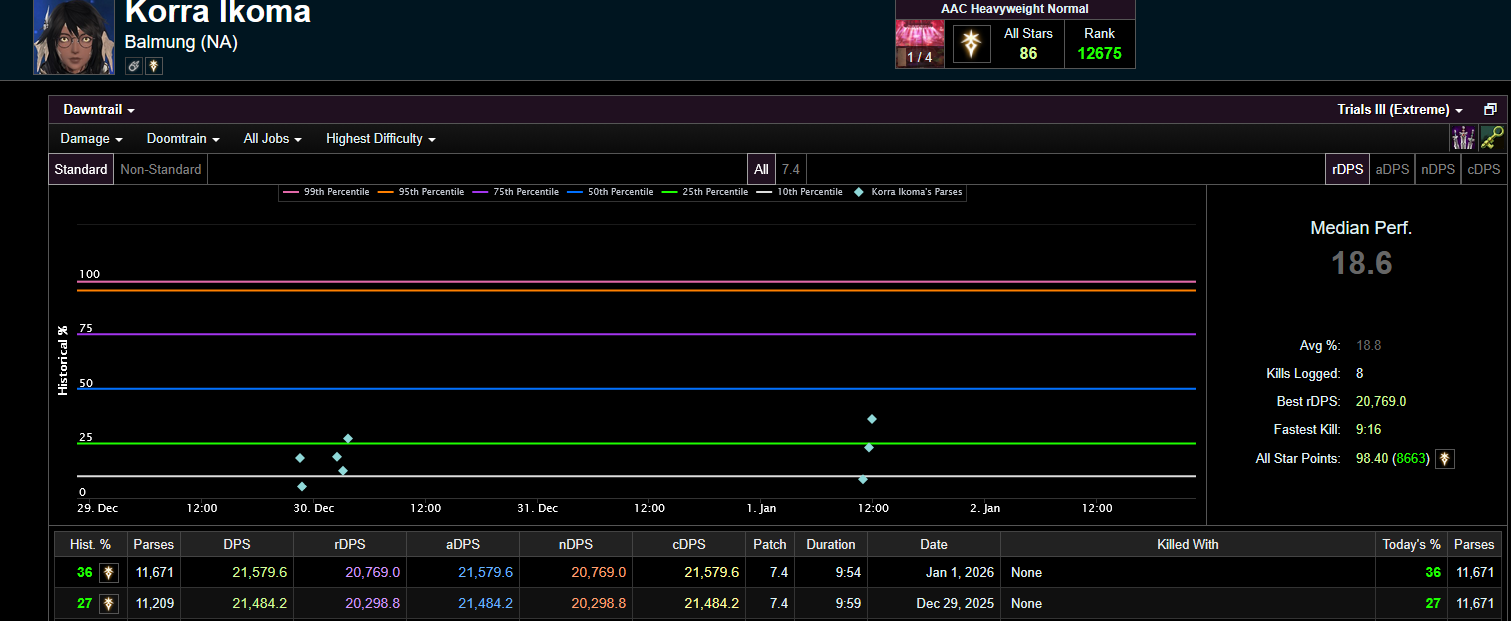Sort by the nDPS table column header
The image size is (1511, 621).
(576, 545)
